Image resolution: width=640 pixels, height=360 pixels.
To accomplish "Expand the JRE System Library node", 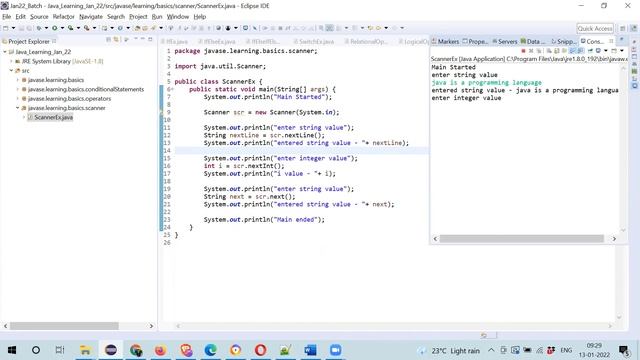I will (11, 61).
